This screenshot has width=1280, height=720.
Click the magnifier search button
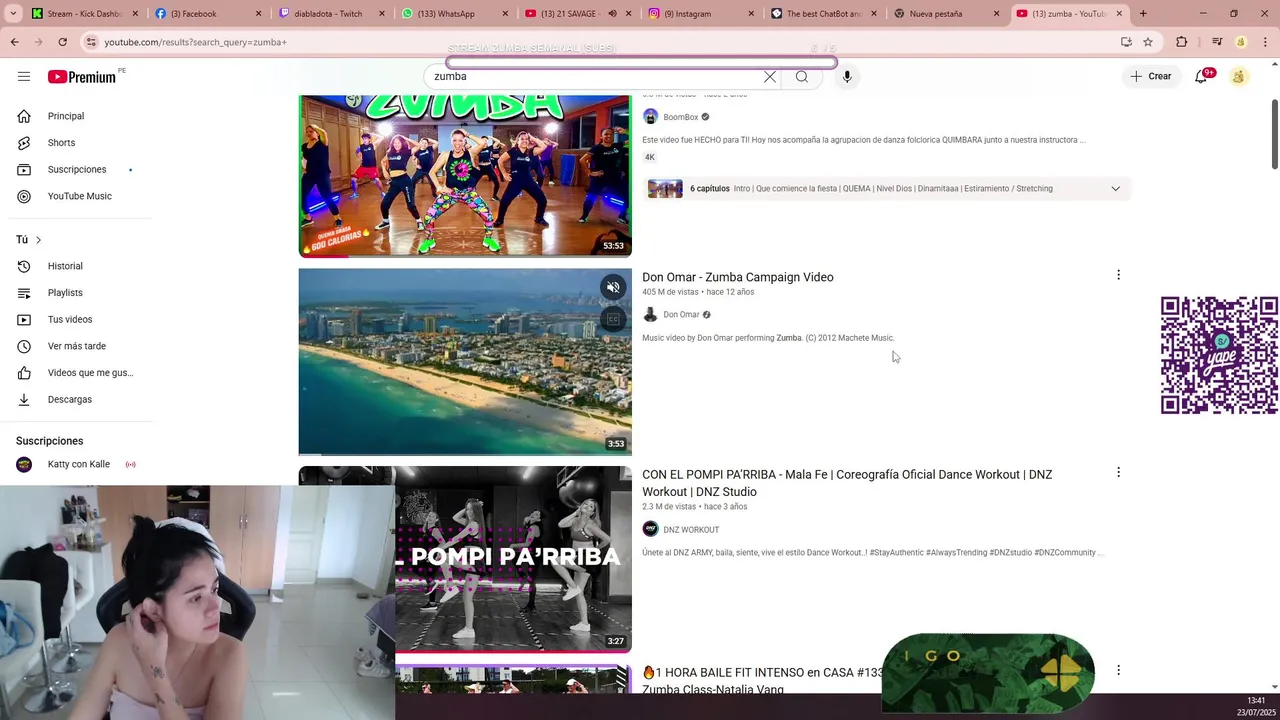point(802,77)
